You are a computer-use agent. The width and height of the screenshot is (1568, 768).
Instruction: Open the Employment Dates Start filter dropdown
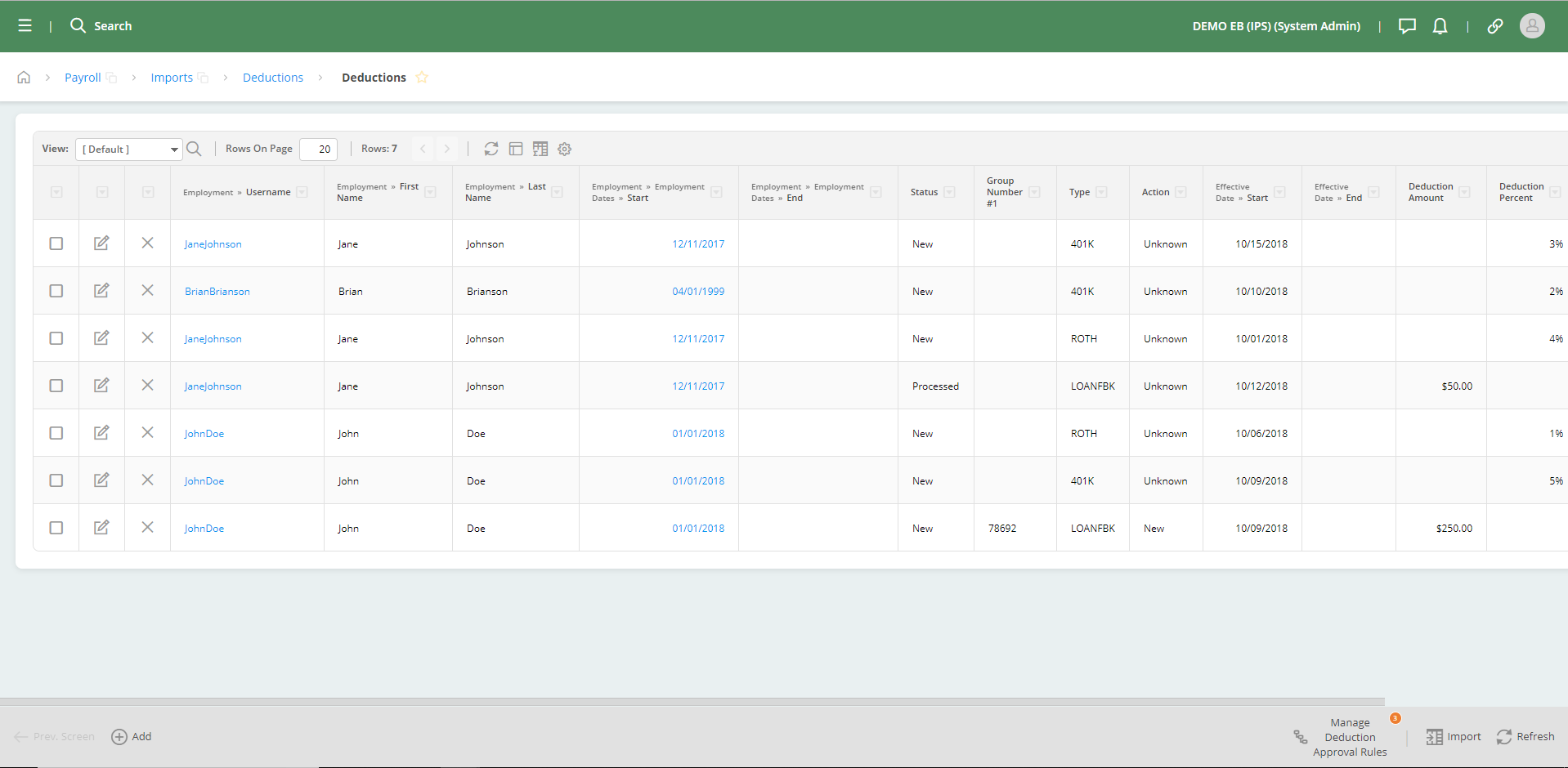[x=716, y=192]
